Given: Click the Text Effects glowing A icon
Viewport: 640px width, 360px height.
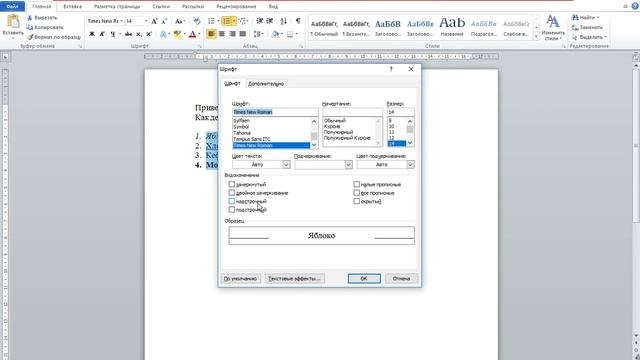Looking at the screenshot, I should click(163, 34).
